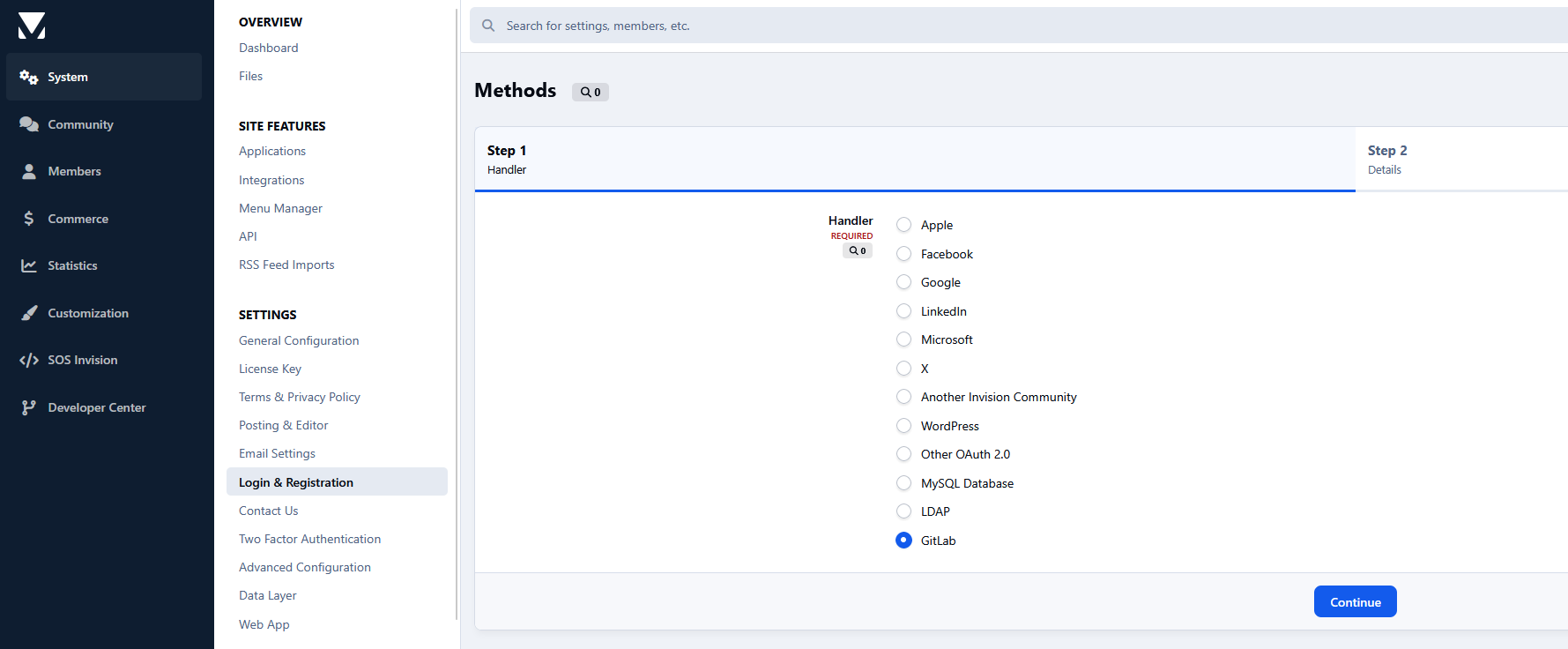Open the API settings link
This screenshot has width=1568, height=649.
249,236
